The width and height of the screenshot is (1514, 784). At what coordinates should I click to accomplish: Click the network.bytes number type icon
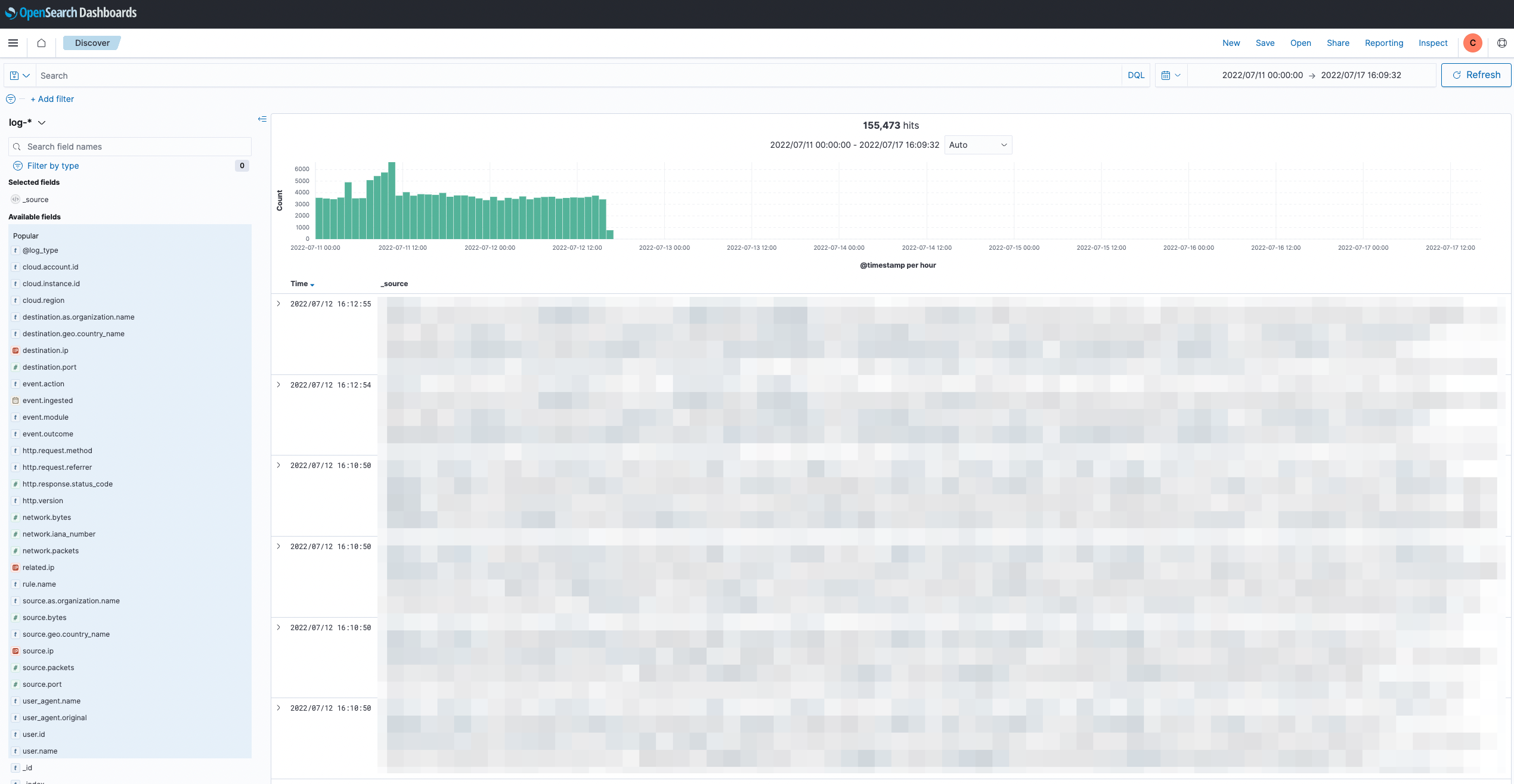pyautogui.click(x=16, y=517)
